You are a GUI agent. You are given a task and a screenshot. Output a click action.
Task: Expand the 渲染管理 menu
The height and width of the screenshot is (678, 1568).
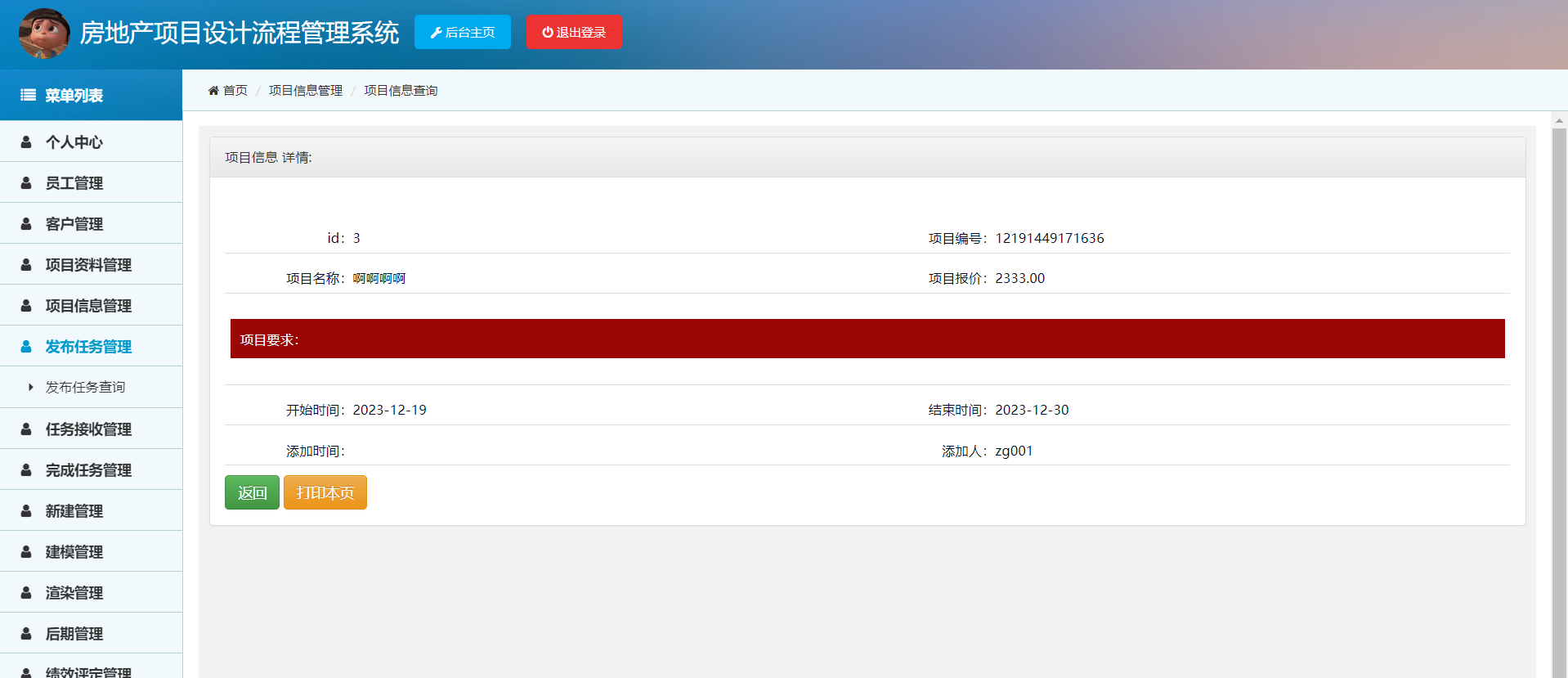pyautogui.click(x=91, y=592)
